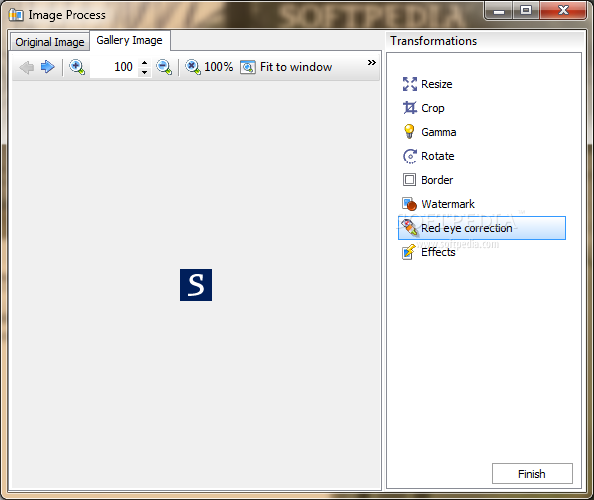Maximize the Image Process window
The height and width of the screenshot is (500, 594).
click(x=526, y=11)
